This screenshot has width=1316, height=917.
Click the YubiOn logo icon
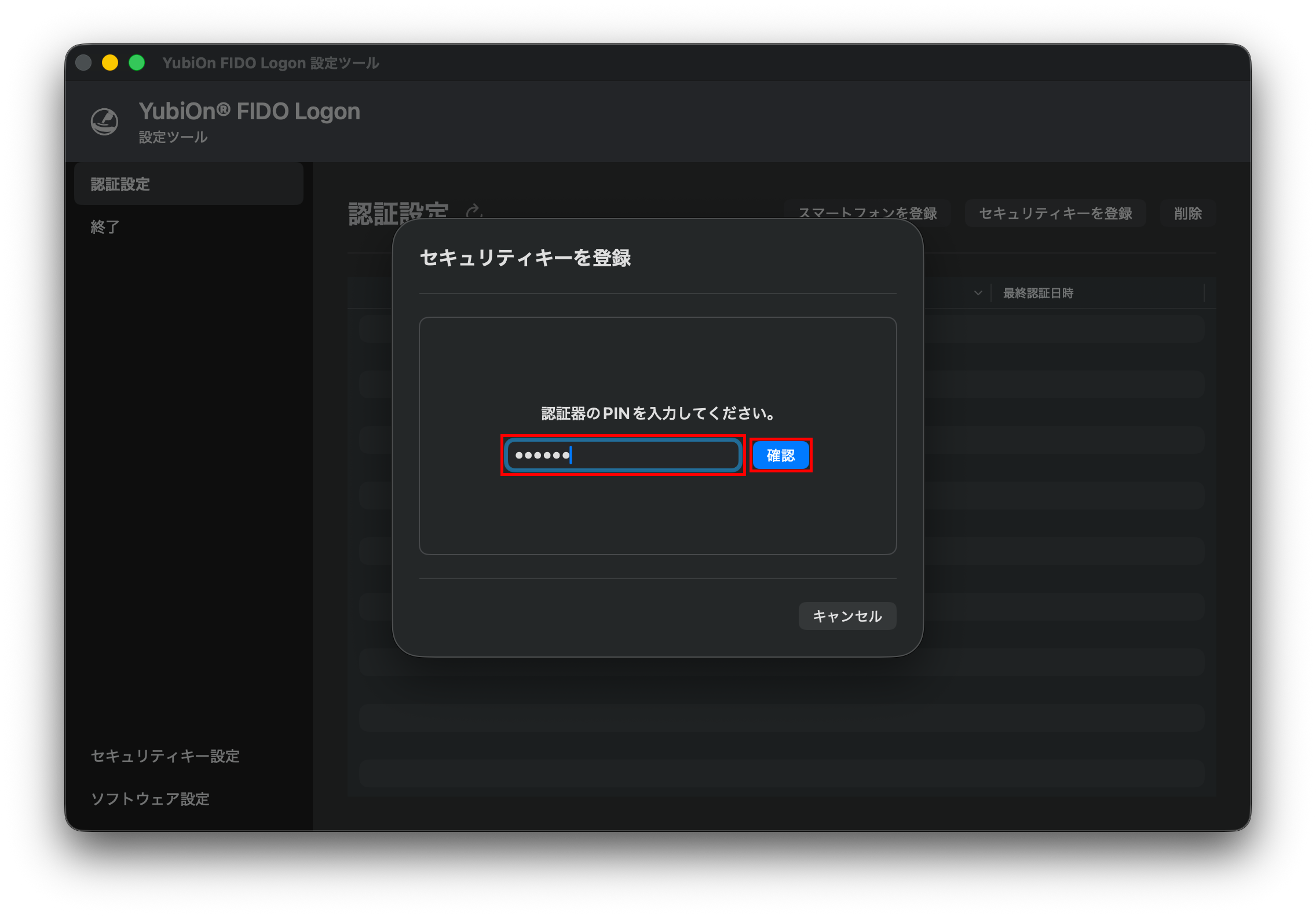point(105,122)
